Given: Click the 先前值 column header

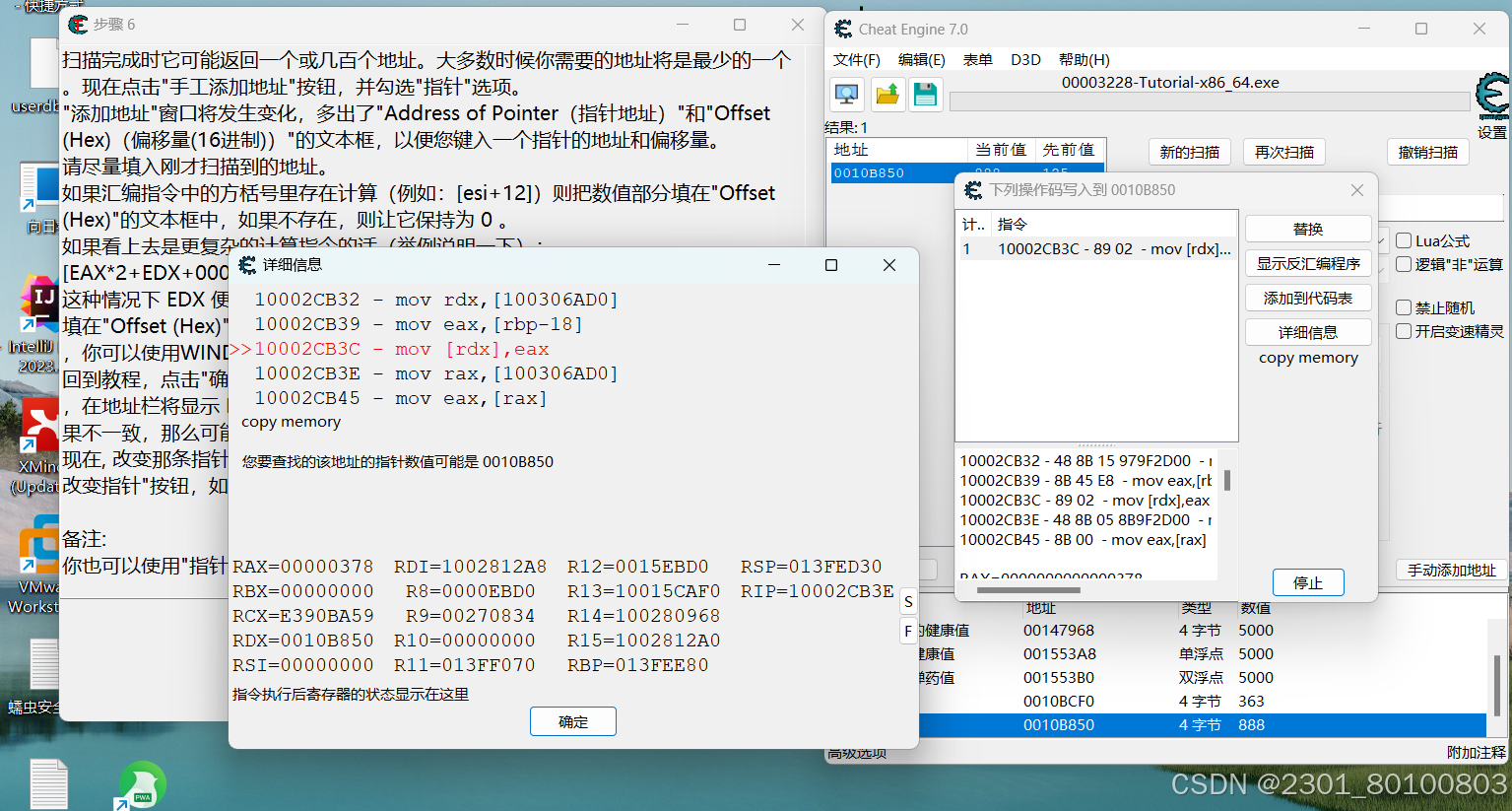Looking at the screenshot, I should click(1069, 150).
